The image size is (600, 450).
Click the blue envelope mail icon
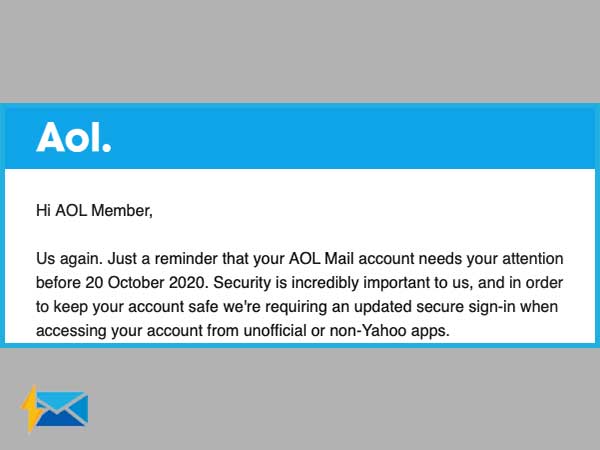pos(62,409)
